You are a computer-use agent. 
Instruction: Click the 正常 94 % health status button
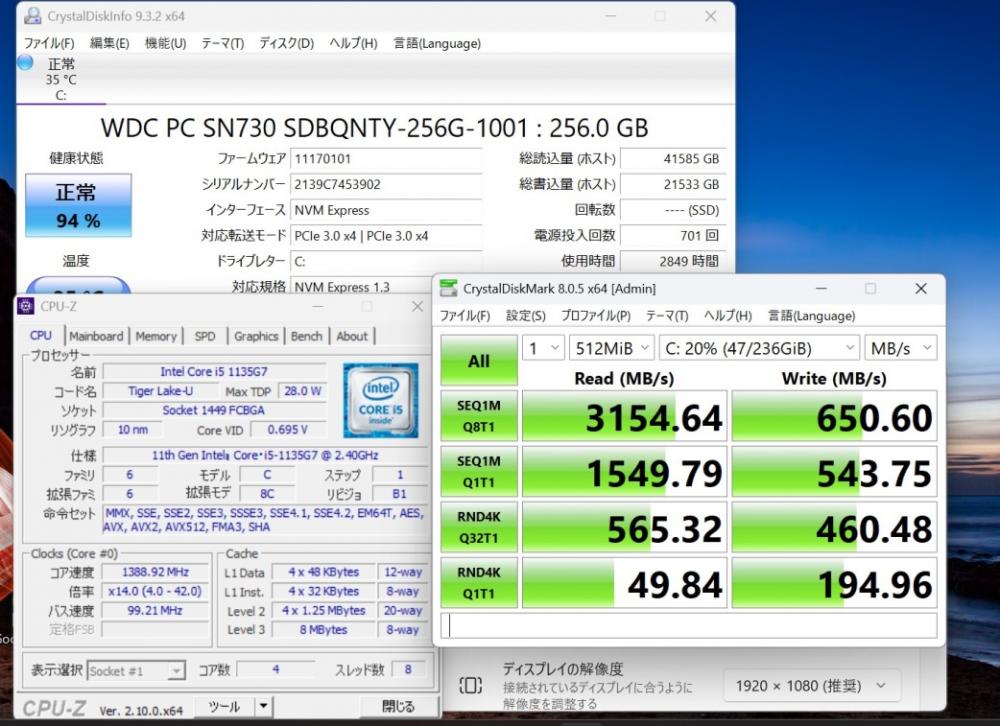pyautogui.click(x=78, y=205)
